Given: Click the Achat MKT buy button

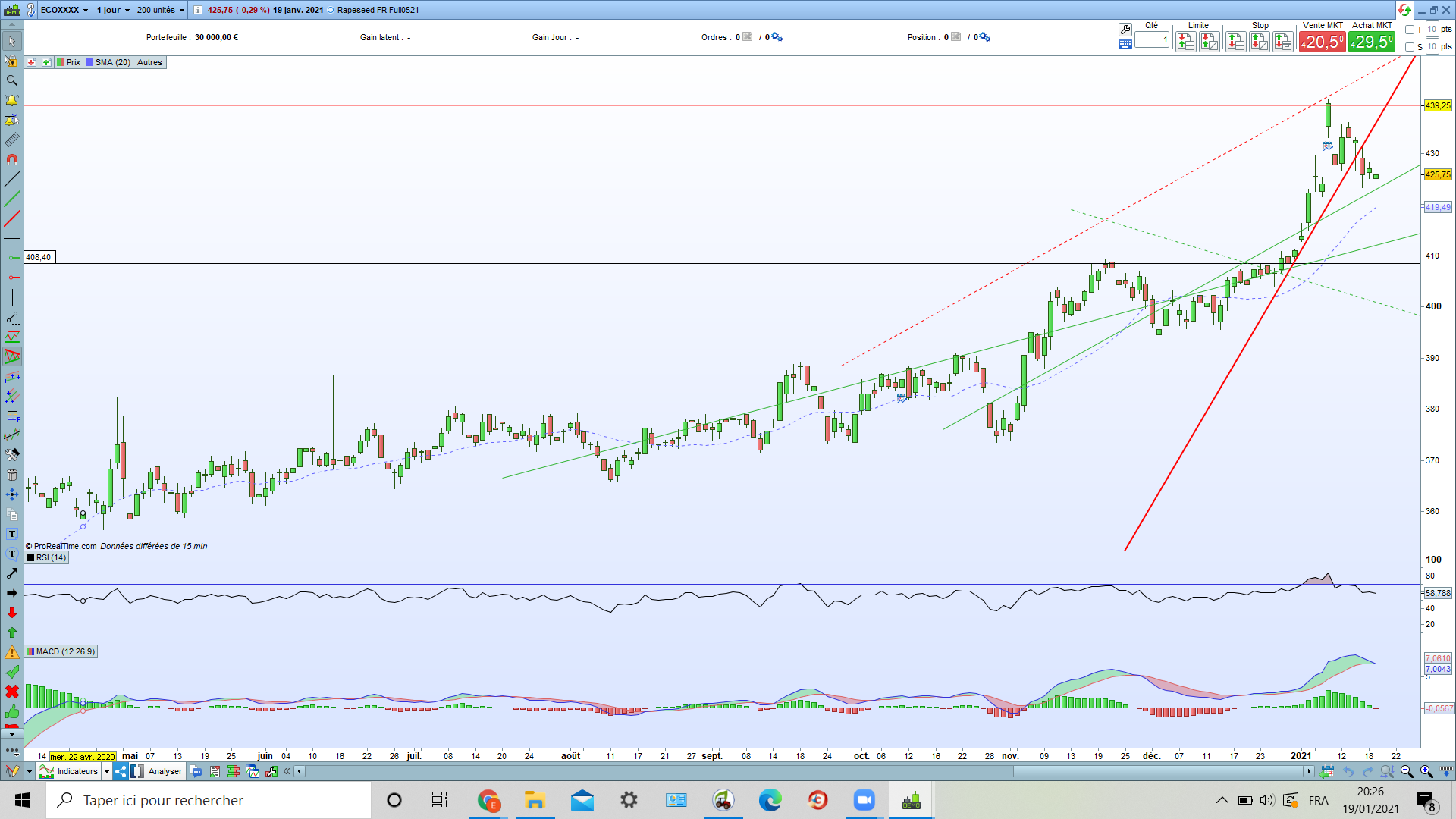Looking at the screenshot, I should coord(1371,42).
